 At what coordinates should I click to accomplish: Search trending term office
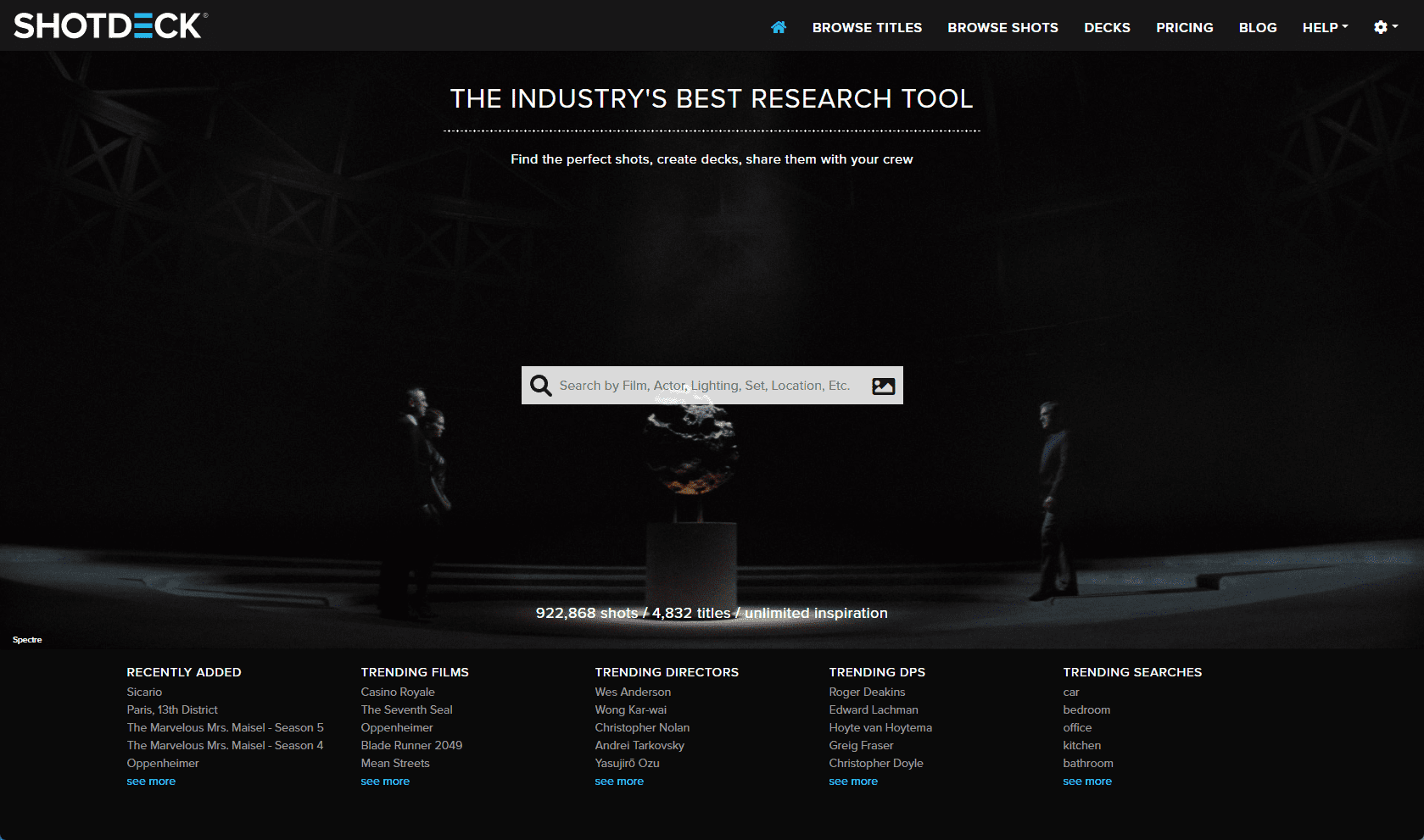(1077, 727)
